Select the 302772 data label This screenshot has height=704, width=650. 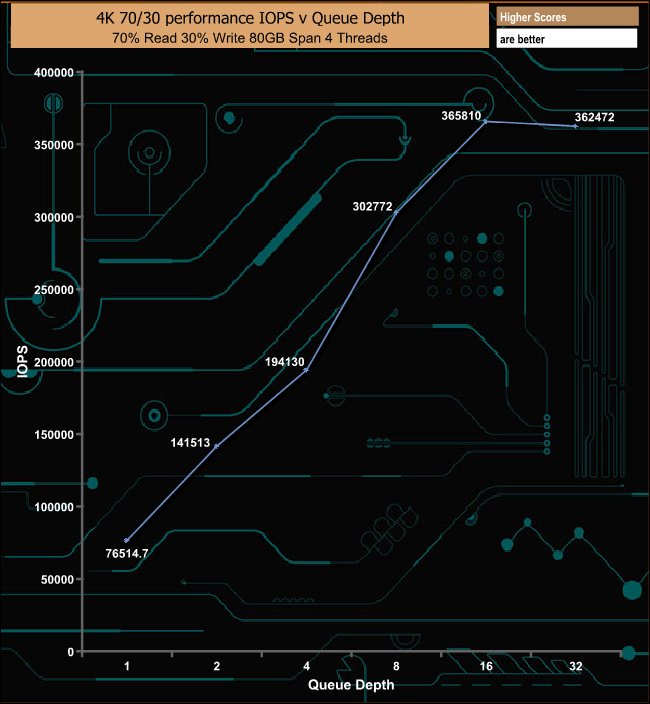click(x=375, y=206)
